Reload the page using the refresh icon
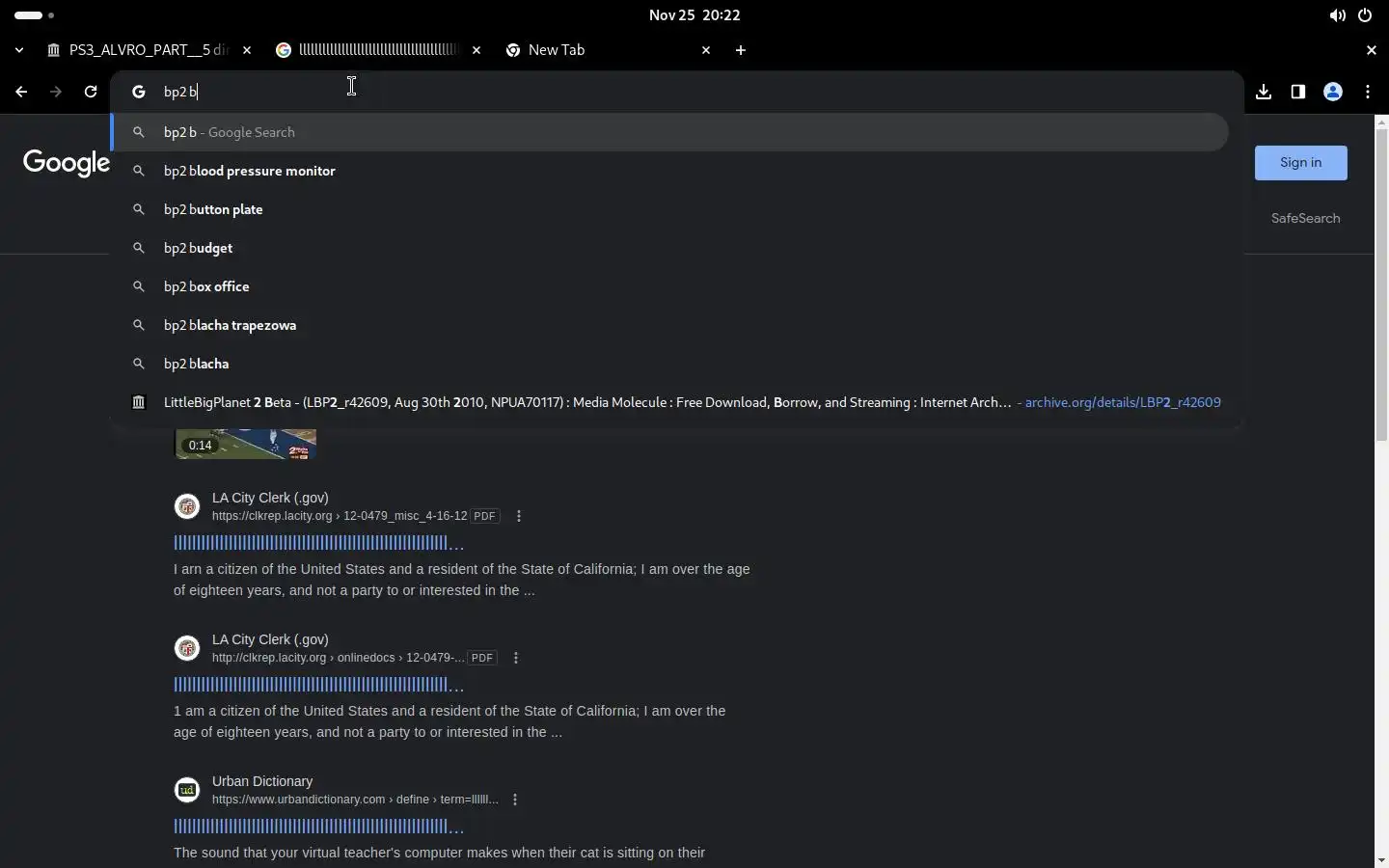 [91, 92]
